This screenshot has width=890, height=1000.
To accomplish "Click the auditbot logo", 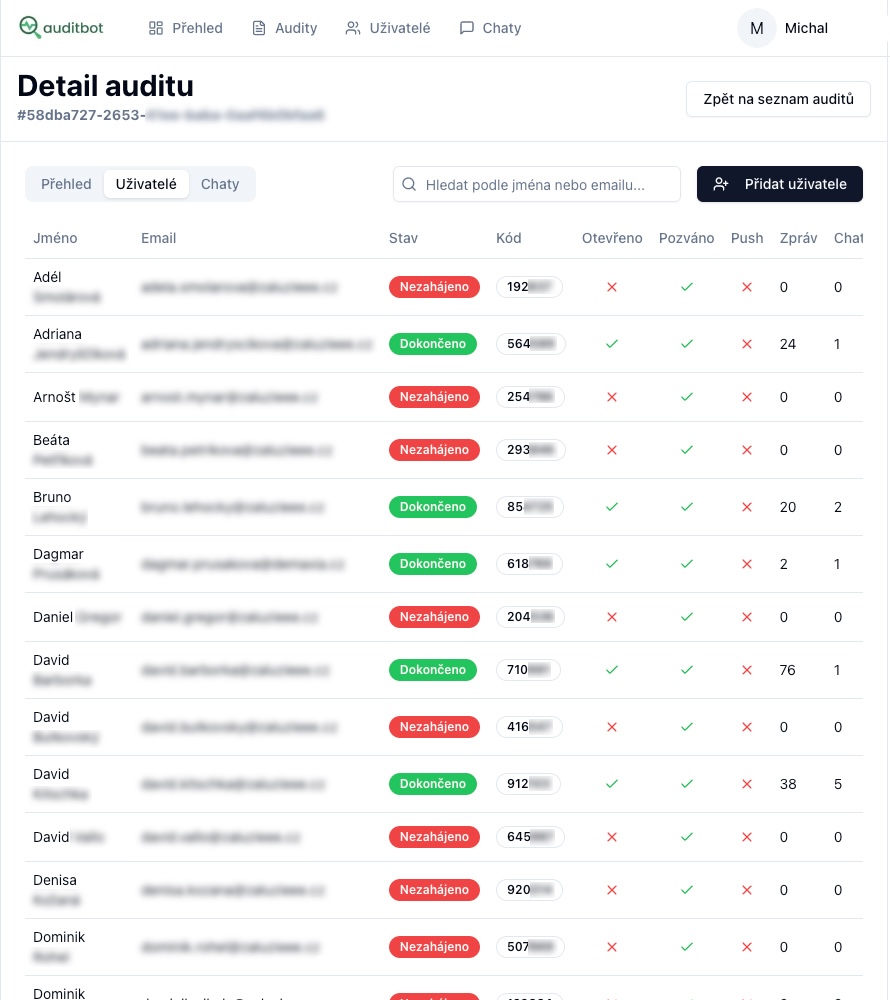I will (x=61, y=27).
